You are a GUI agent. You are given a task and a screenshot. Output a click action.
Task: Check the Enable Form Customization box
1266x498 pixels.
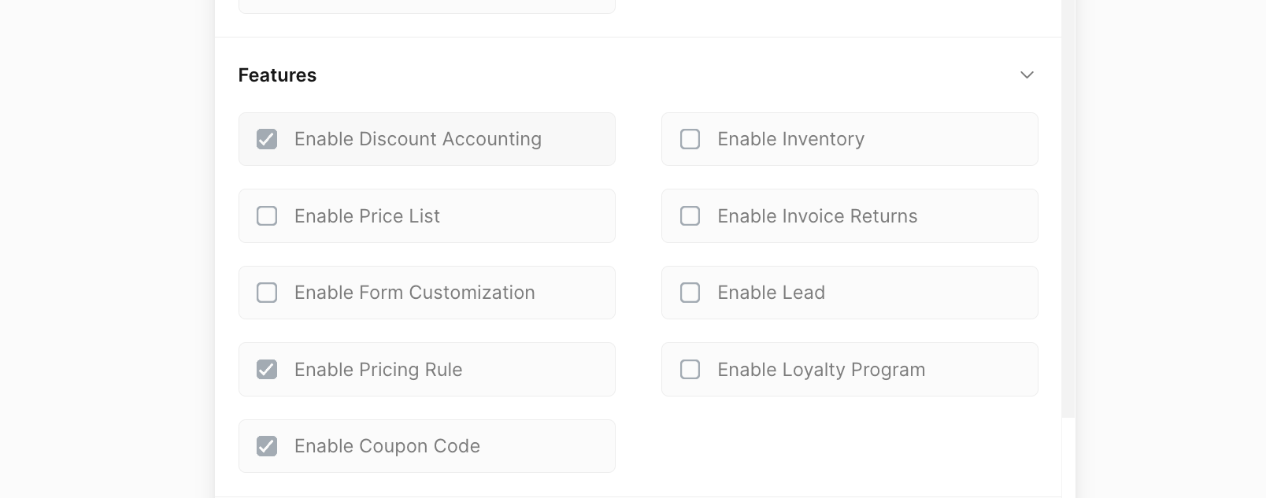pos(267,293)
